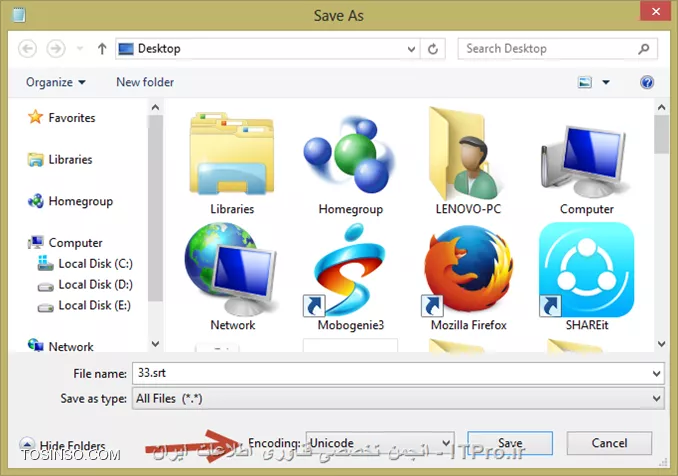The image size is (678, 476).
Task: Click the sidebar Homegroup spheres icon
Action: tap(35, 201)
